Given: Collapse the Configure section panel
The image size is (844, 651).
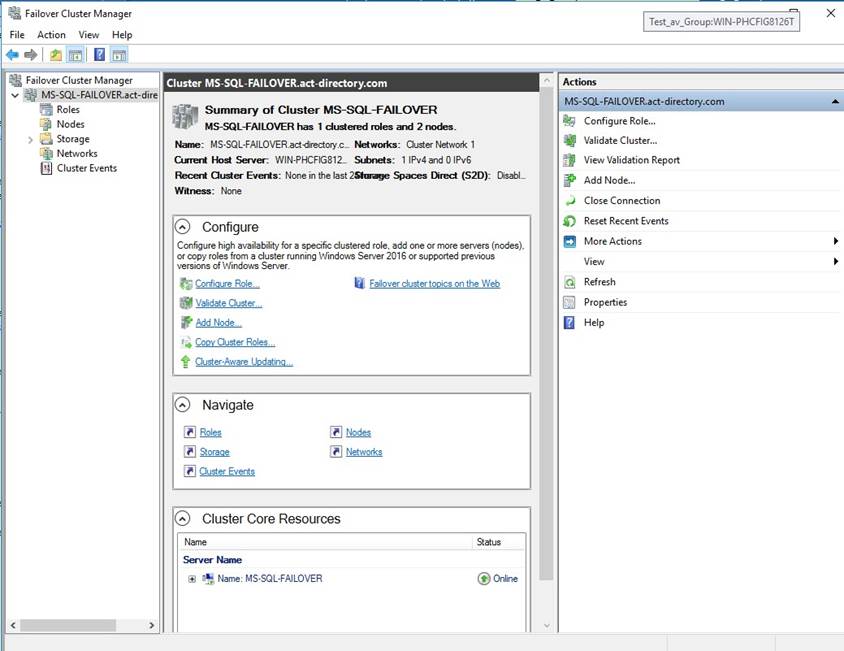Looking at the screenshot, I should (182, 226).
